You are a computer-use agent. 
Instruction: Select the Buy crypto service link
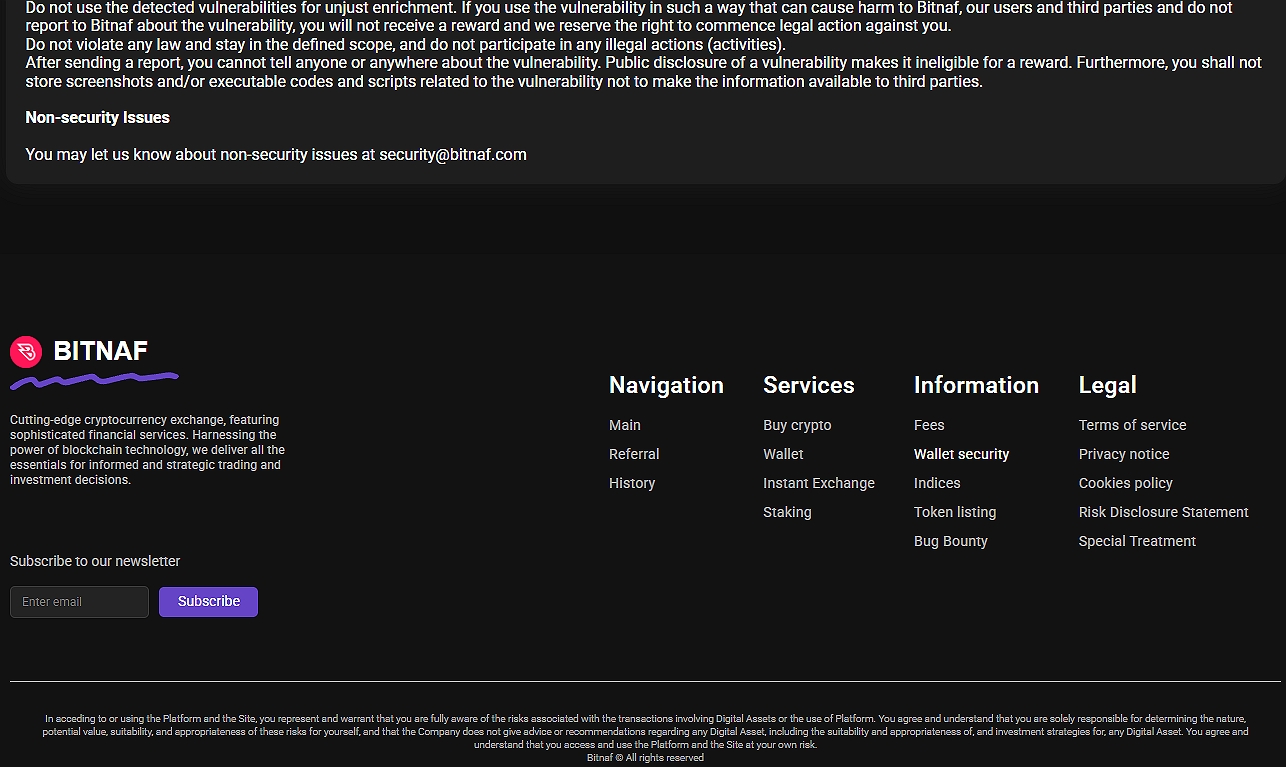797,425
